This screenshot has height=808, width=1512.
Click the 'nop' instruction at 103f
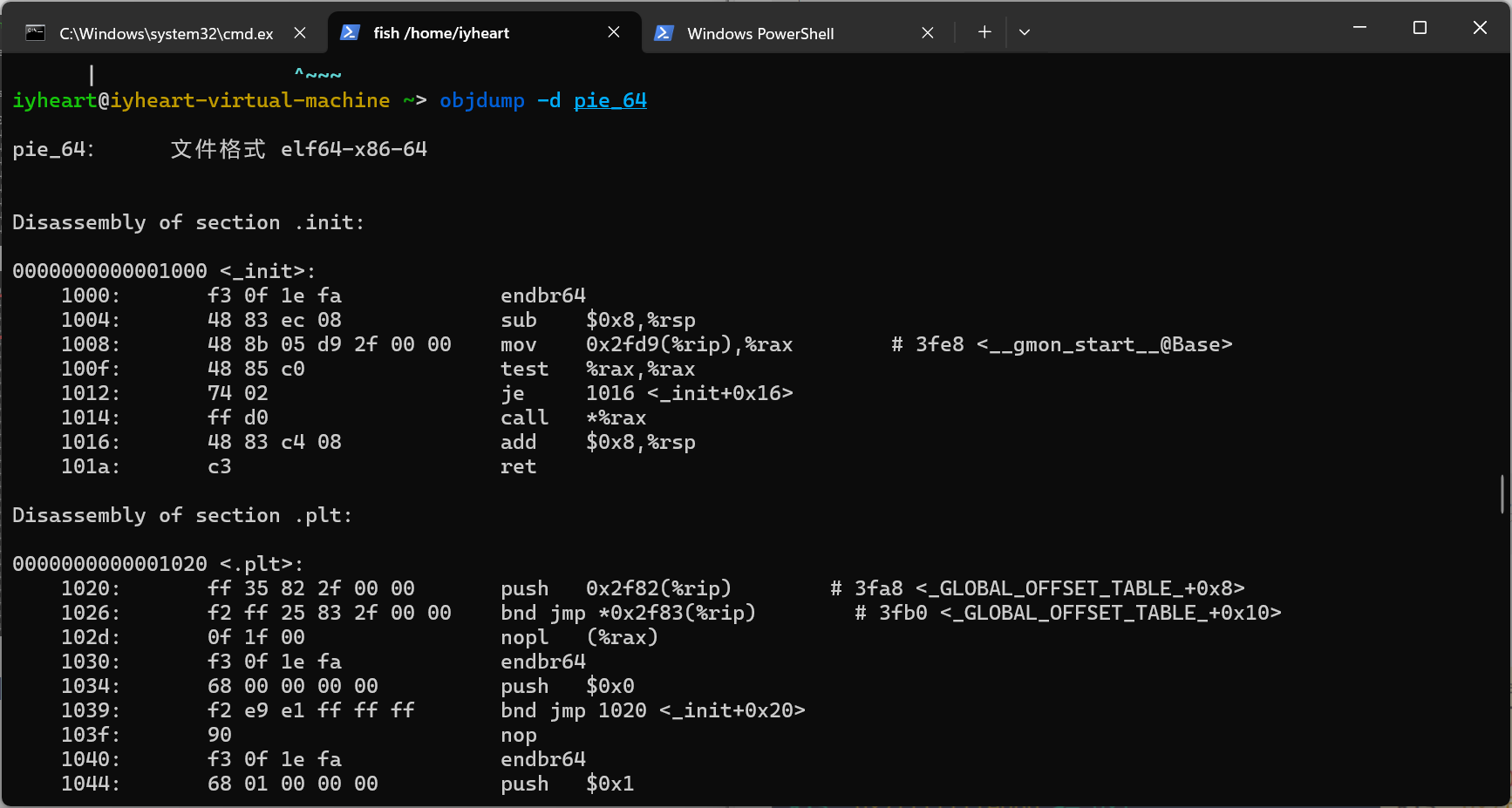519,735
